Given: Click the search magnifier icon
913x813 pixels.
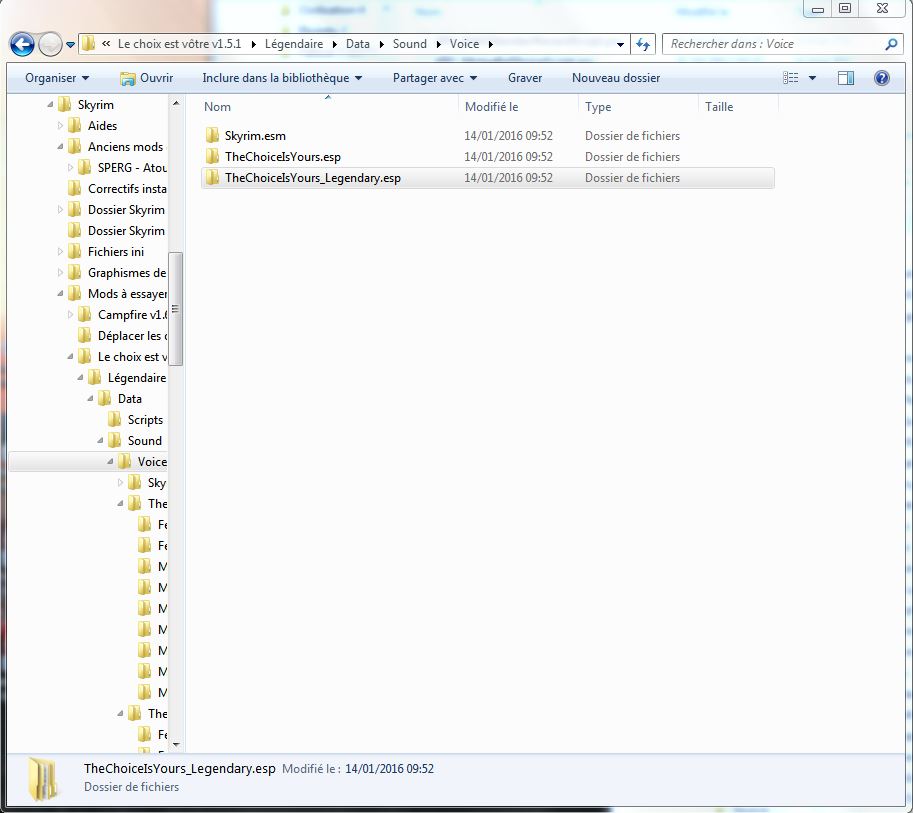Looking at the screenshot, I should click(891, 44).
